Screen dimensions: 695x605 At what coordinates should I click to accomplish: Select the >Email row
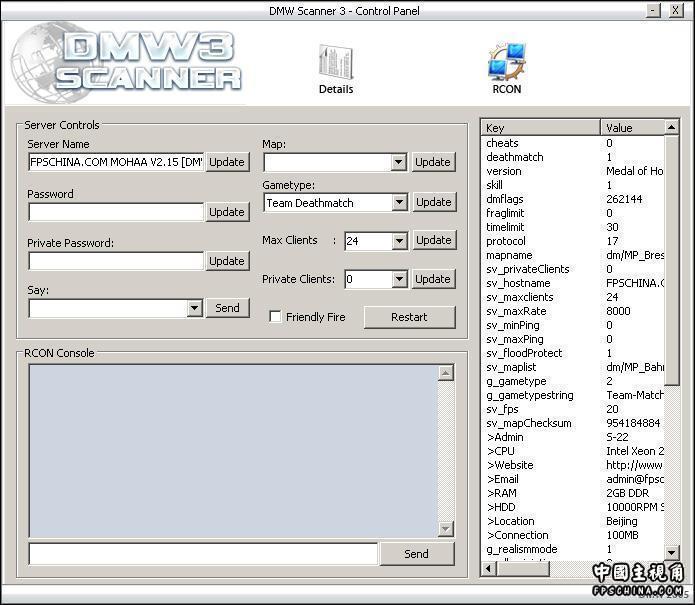click(x=573, y=480)
